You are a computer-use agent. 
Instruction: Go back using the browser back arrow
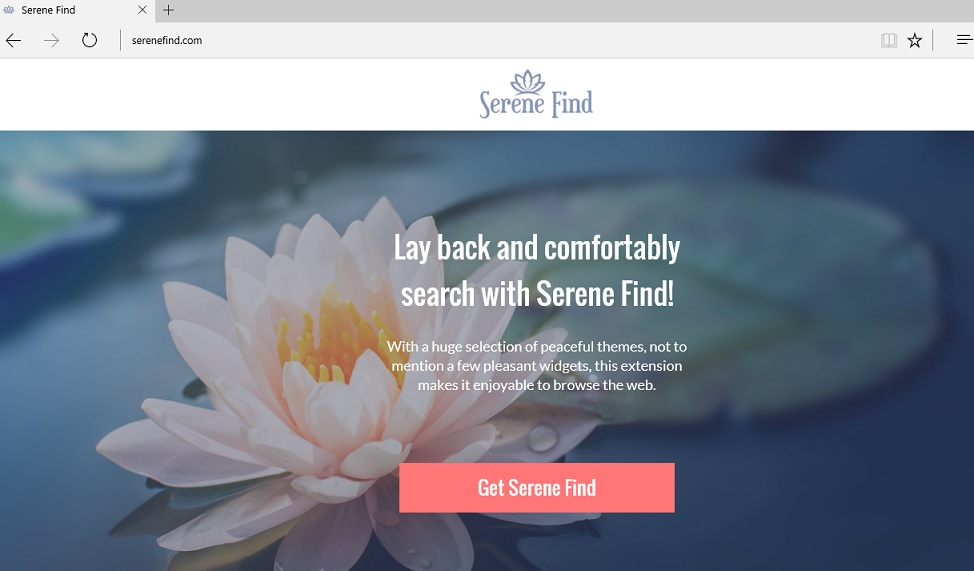[13, 41]
